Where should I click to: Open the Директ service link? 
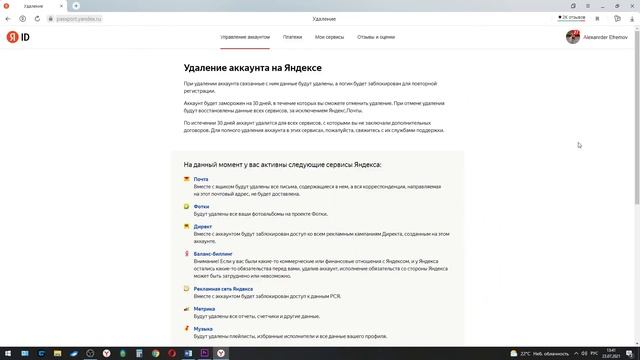pyautogui.click(x=202, y=227)
